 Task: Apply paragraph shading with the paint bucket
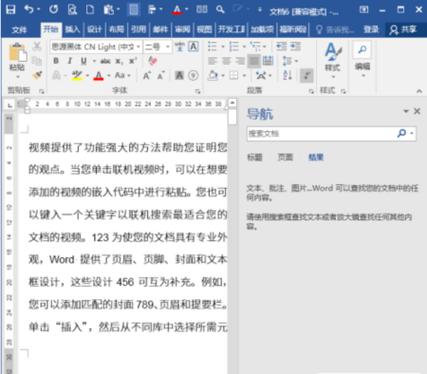213,76
